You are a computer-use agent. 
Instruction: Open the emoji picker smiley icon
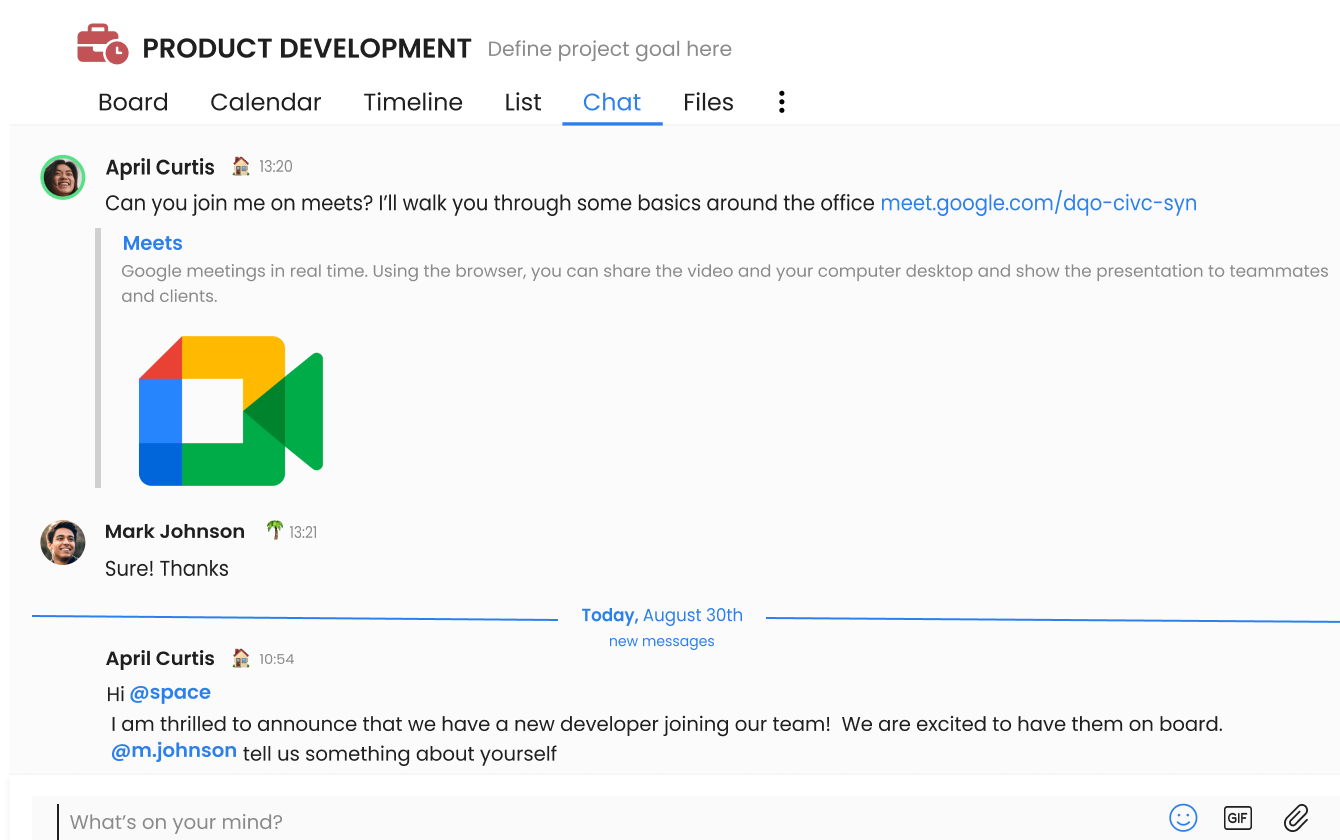point(1183,818)
